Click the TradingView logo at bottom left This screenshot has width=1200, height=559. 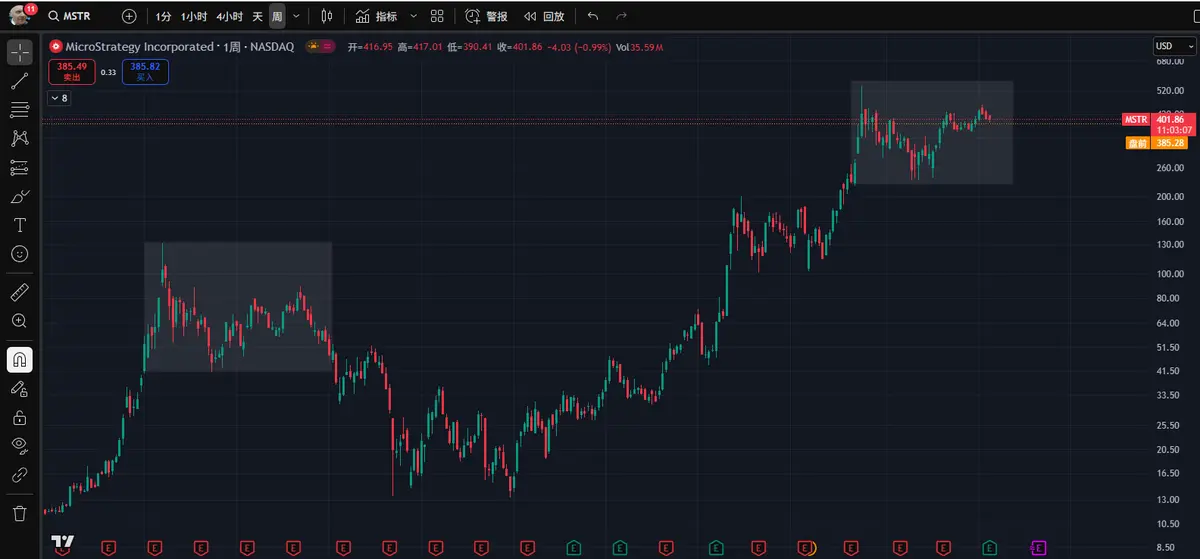63,543
